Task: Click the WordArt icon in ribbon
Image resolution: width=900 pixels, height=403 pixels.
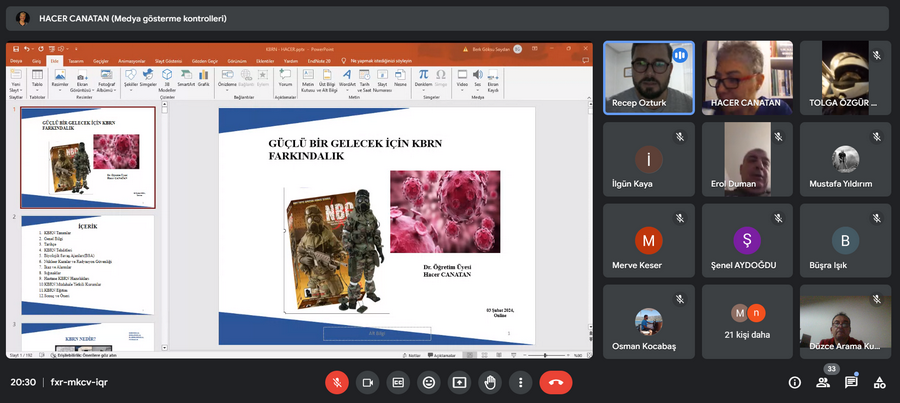Action: tap(347, 80)
